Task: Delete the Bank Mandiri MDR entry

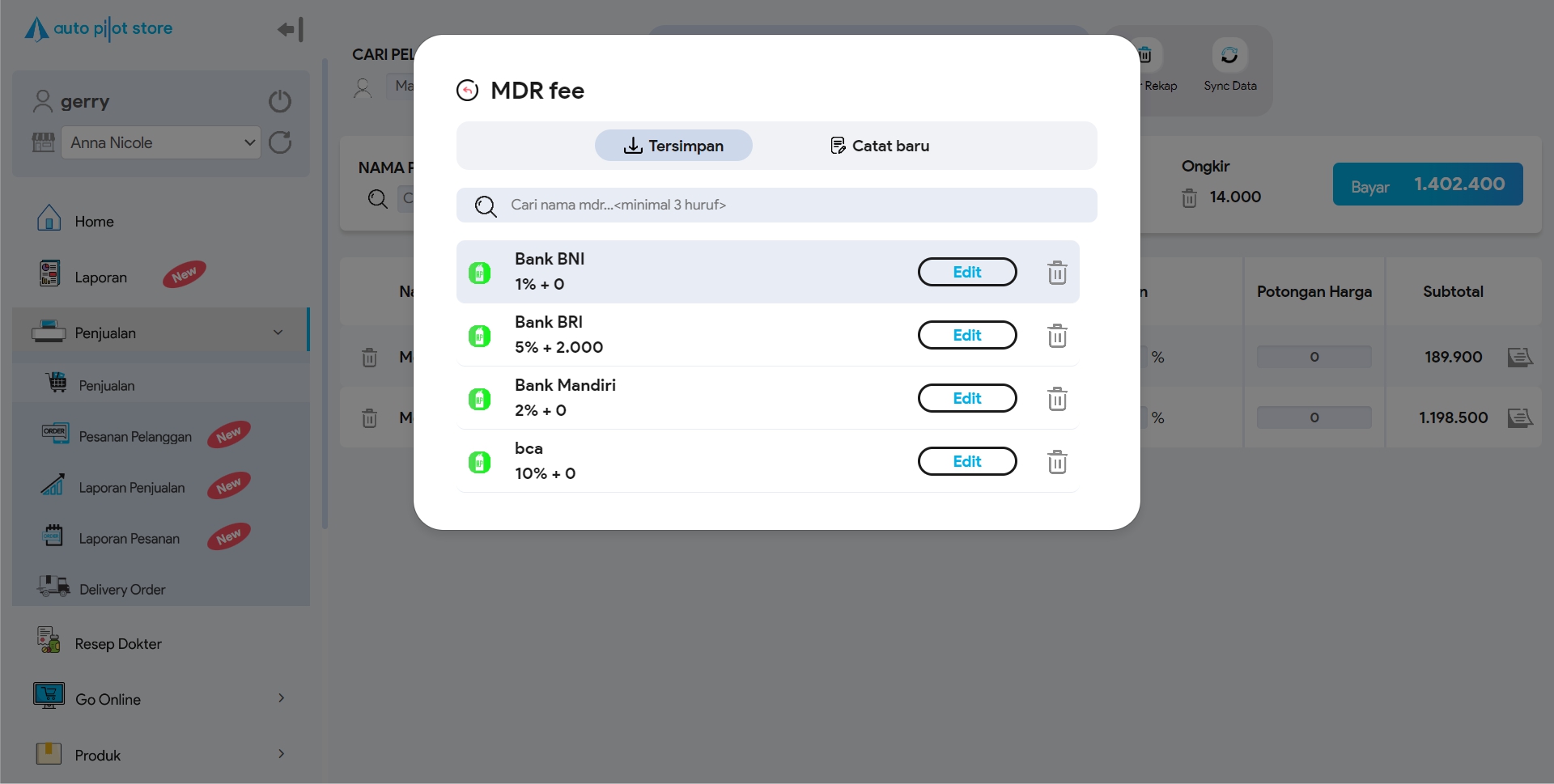Action: 1057,399
